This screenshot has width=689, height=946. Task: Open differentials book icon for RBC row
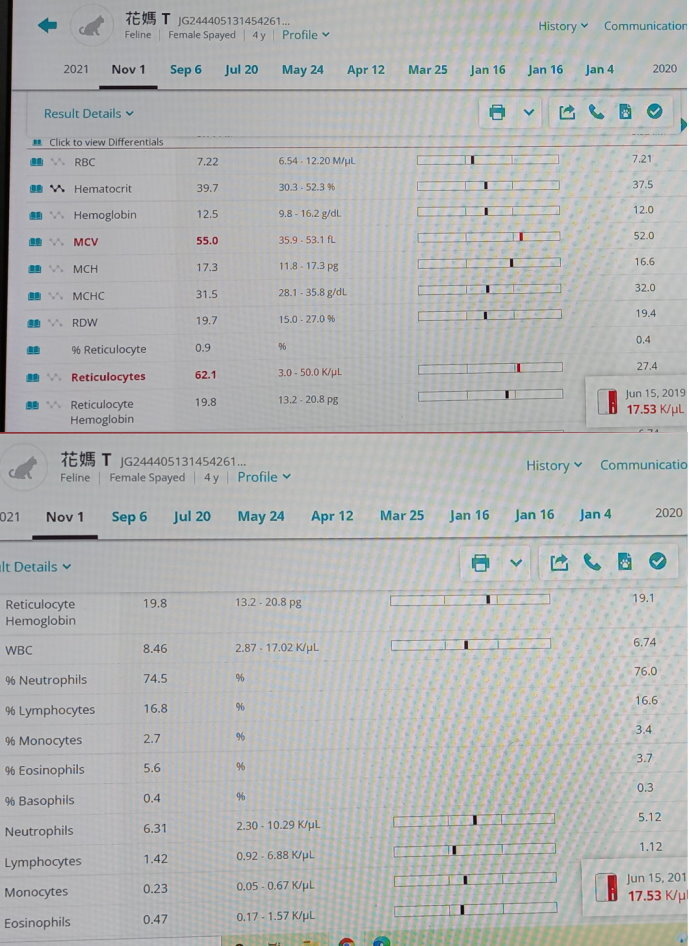point(36,162)
